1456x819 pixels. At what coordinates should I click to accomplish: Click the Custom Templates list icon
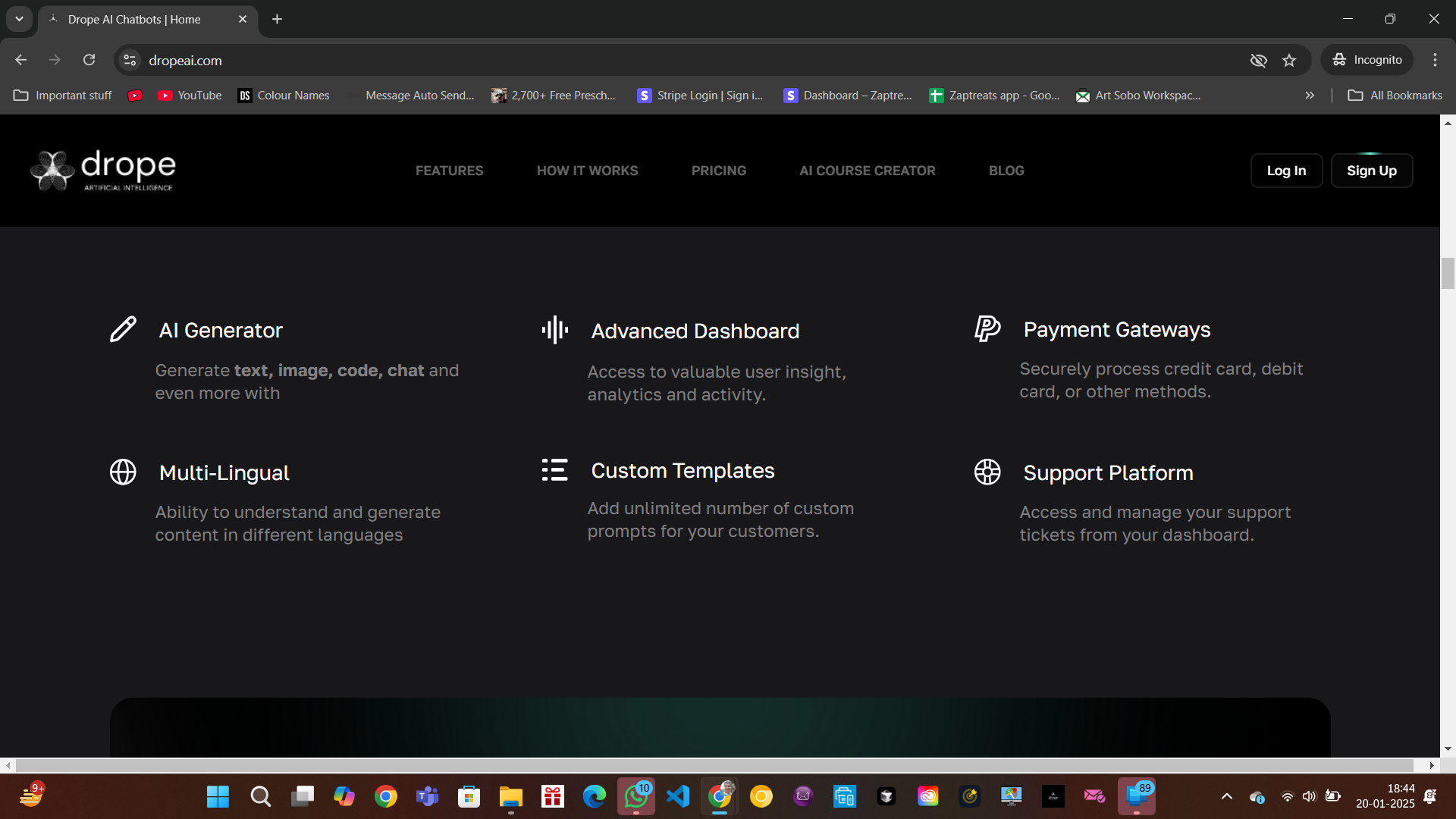(x=555, y=470)
